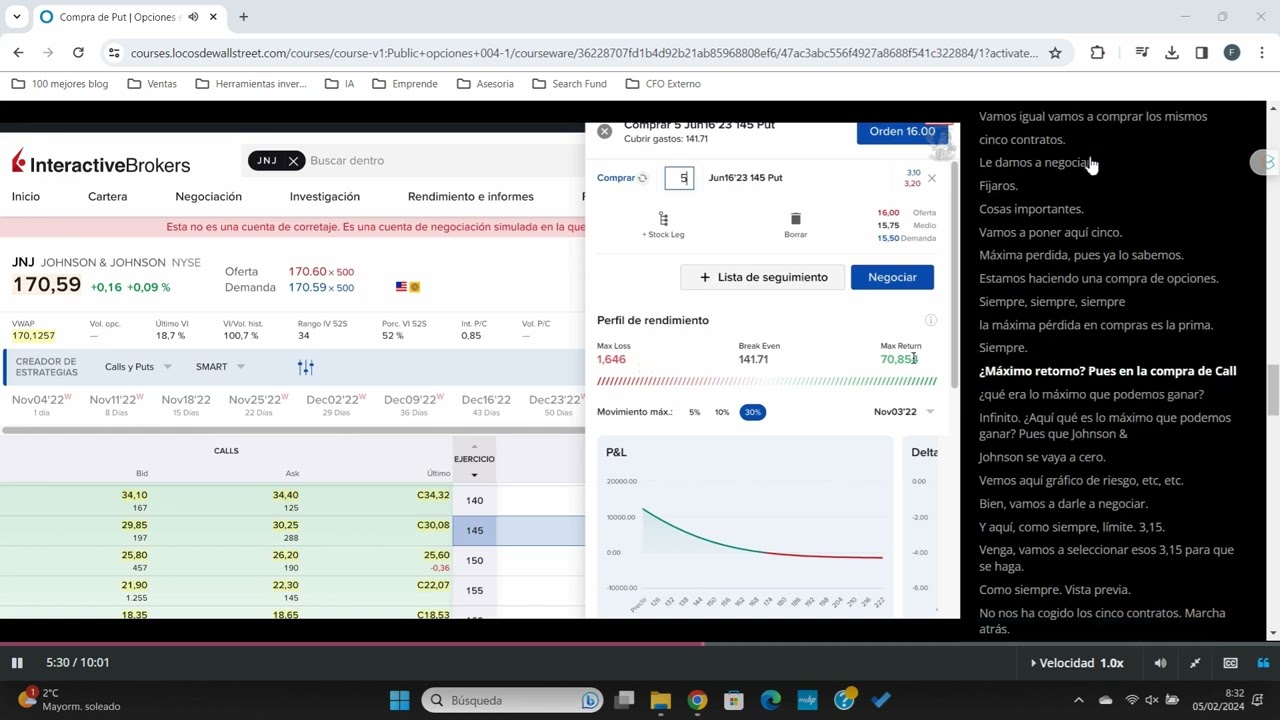Open the Investigación menu

click(x=325, y=197)
